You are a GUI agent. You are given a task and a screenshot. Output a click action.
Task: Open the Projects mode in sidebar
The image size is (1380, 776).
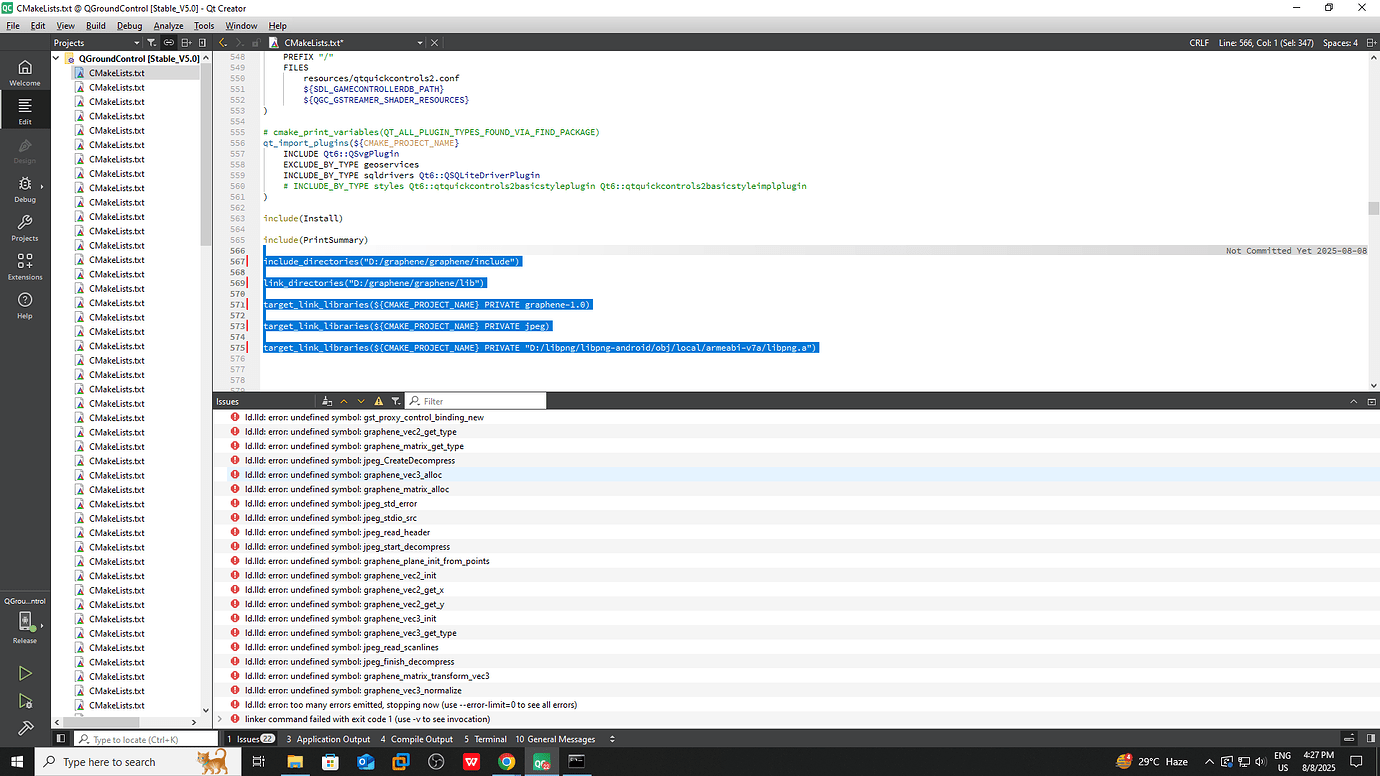[24, 228]
